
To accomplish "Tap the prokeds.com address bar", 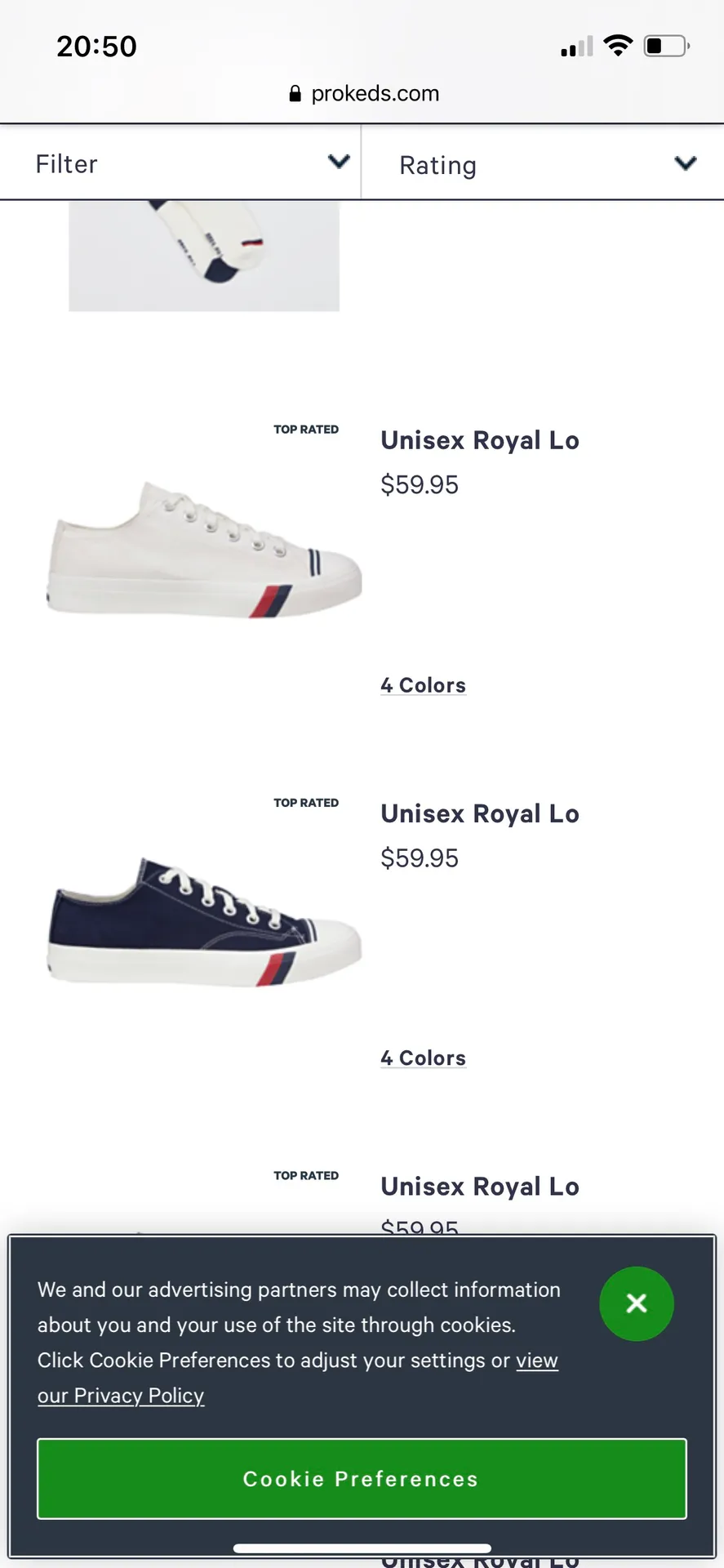I will [363, 94].
